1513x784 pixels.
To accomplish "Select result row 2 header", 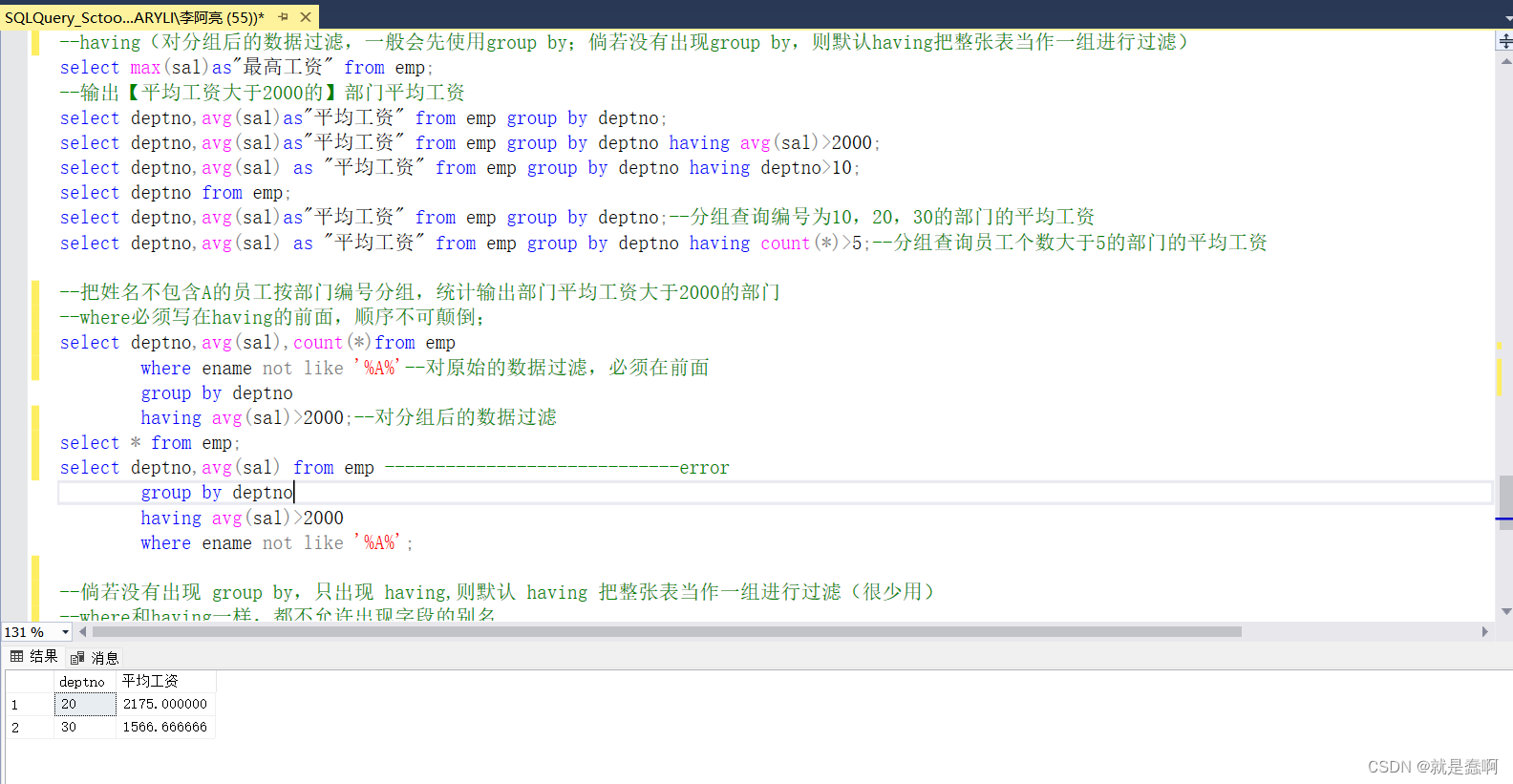I will [30, 728].
